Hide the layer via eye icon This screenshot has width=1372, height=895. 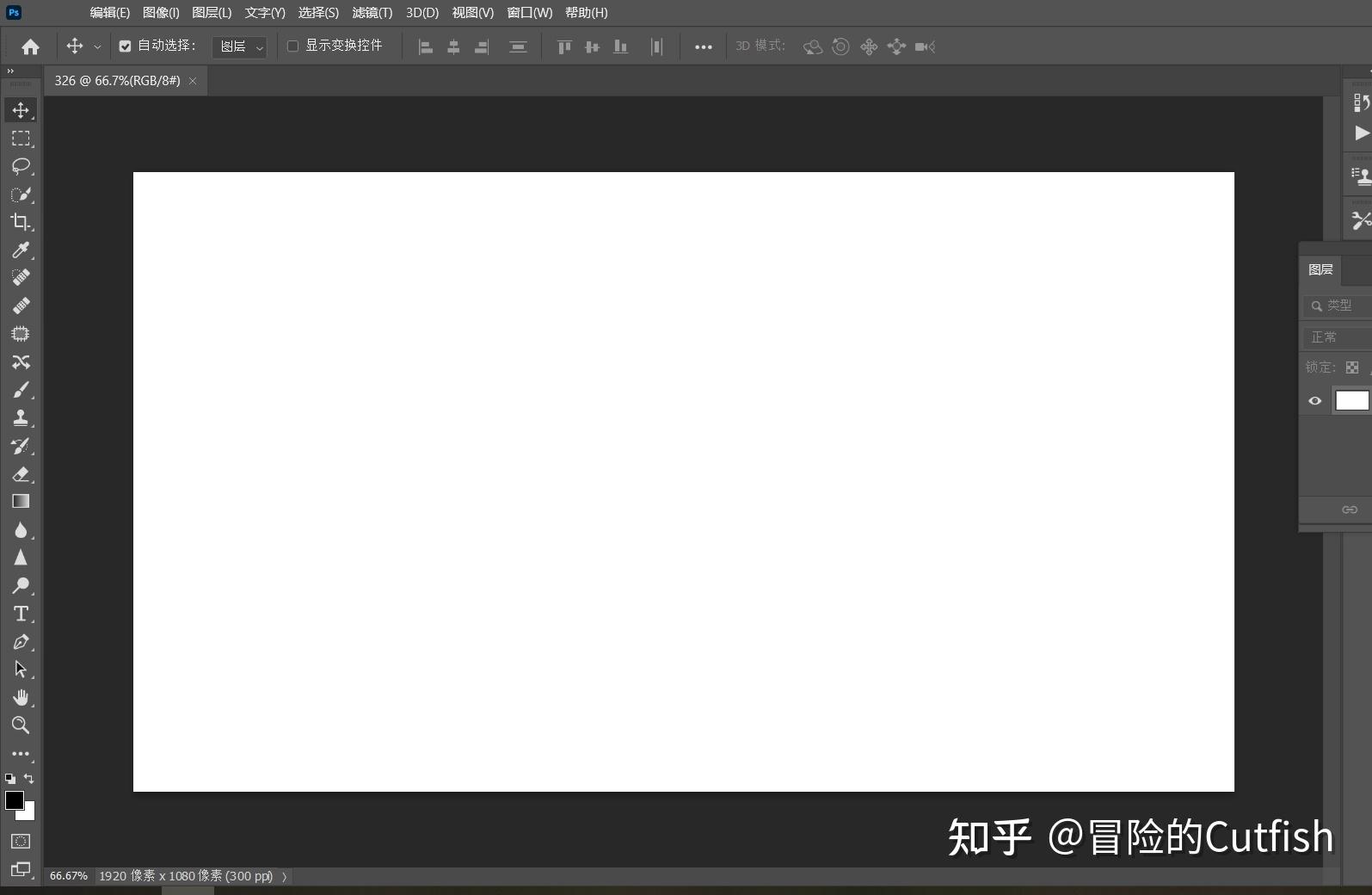coord(1314,401)
